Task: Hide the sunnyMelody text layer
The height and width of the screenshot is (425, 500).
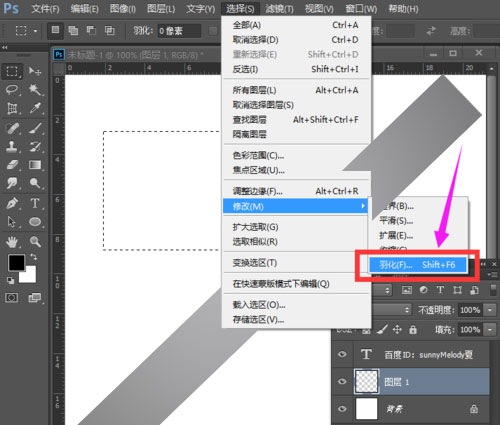Action: coord(342,354)
